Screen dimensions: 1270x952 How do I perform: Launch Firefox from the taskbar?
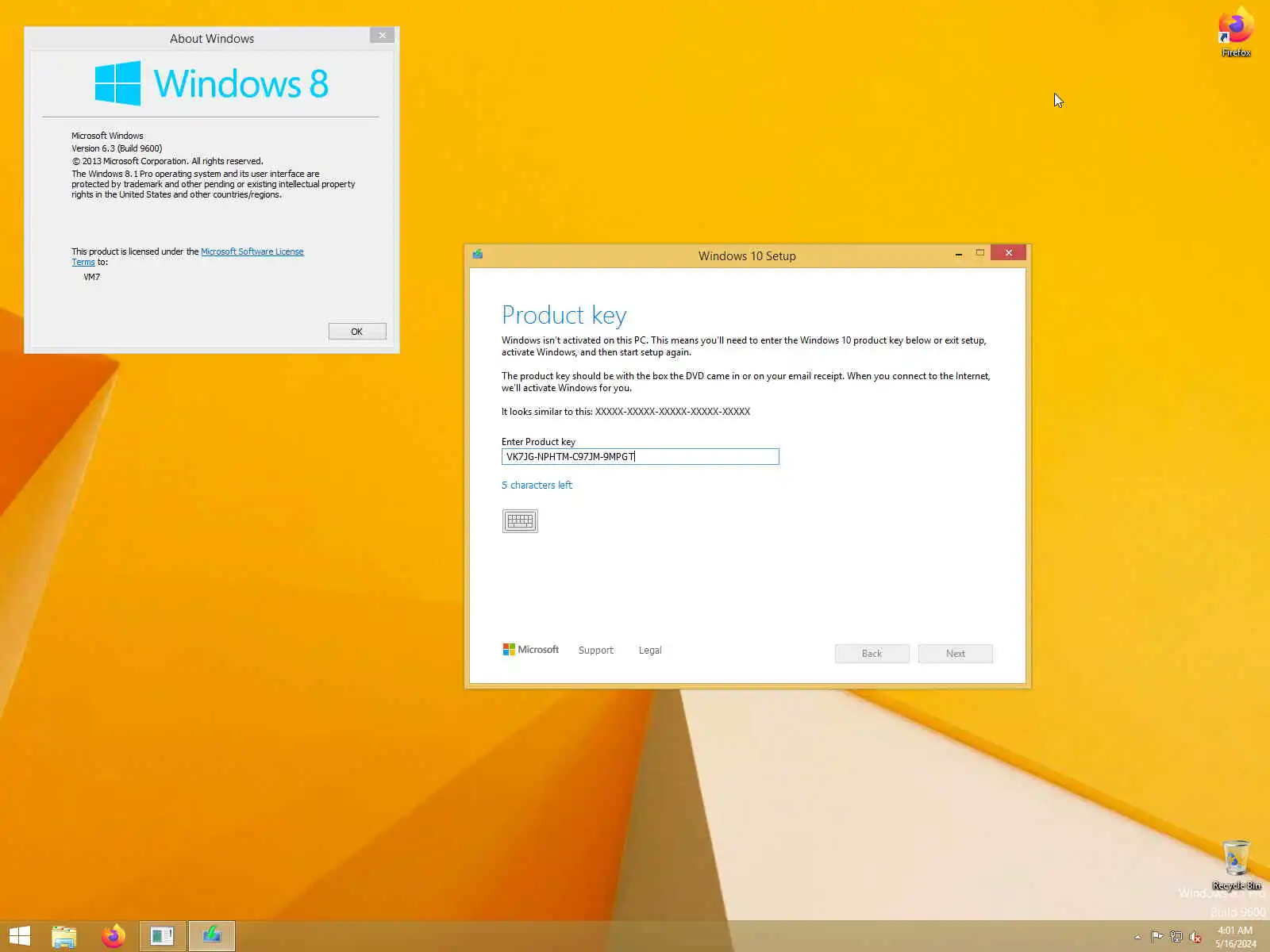point(114,936)
